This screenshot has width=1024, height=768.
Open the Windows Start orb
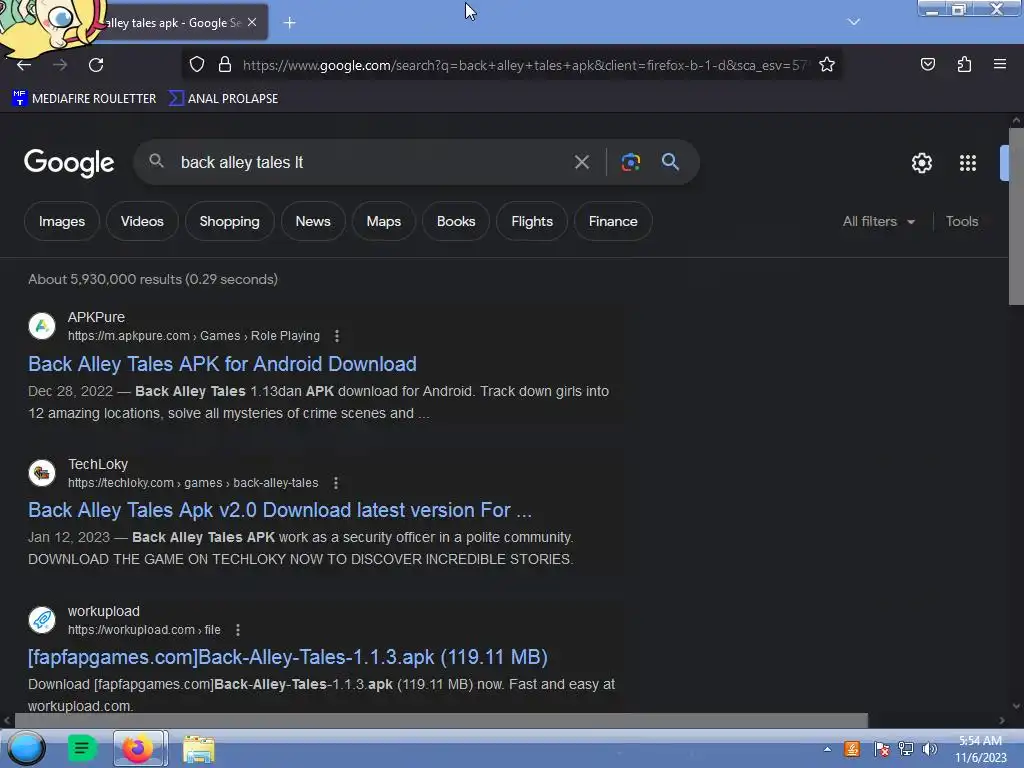pos(26,748)
